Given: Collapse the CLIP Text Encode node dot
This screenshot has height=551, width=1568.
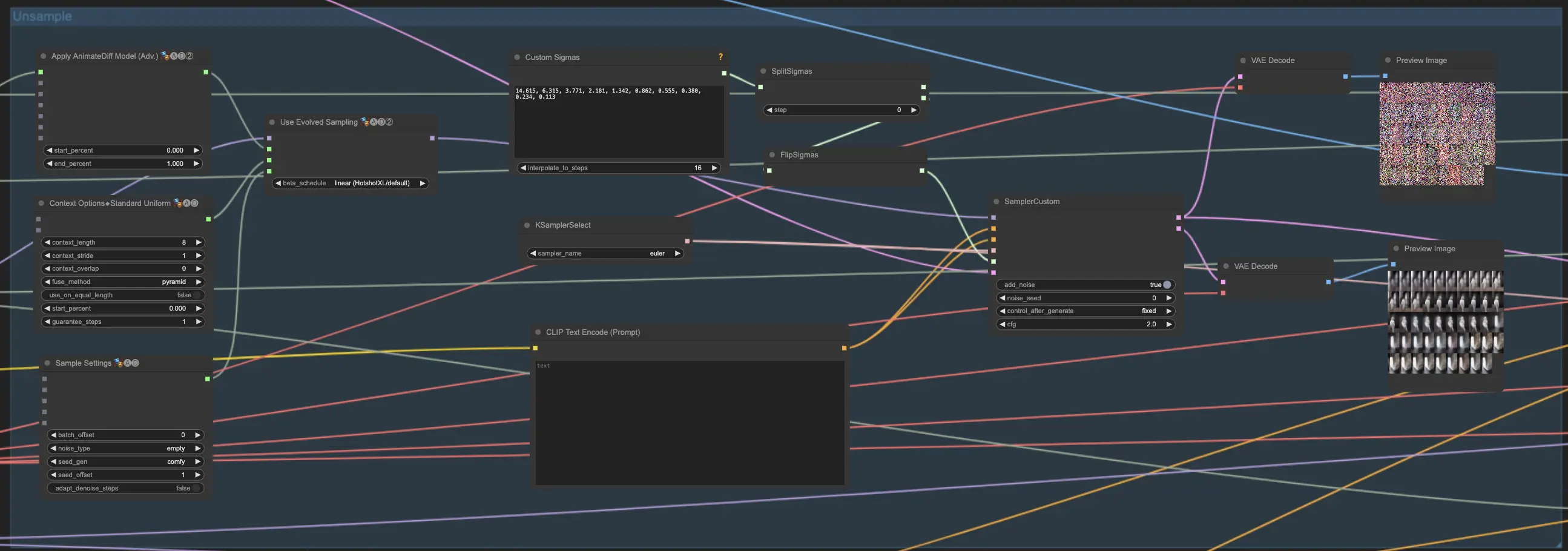Looking at the screenshot, I should pos(538,332).
